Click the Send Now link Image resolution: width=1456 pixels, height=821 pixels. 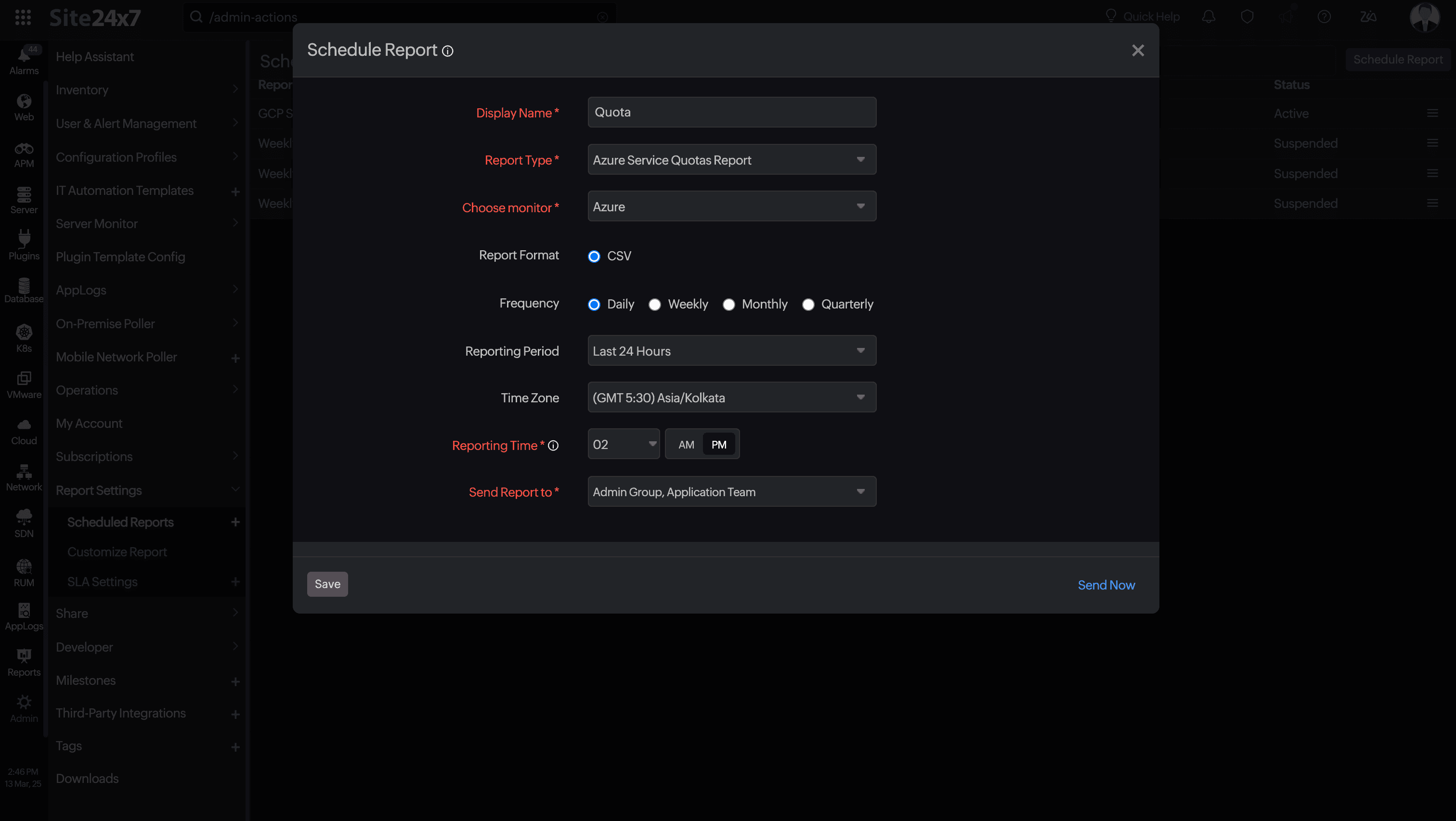pyautogui.click(x=1105, y=585)
